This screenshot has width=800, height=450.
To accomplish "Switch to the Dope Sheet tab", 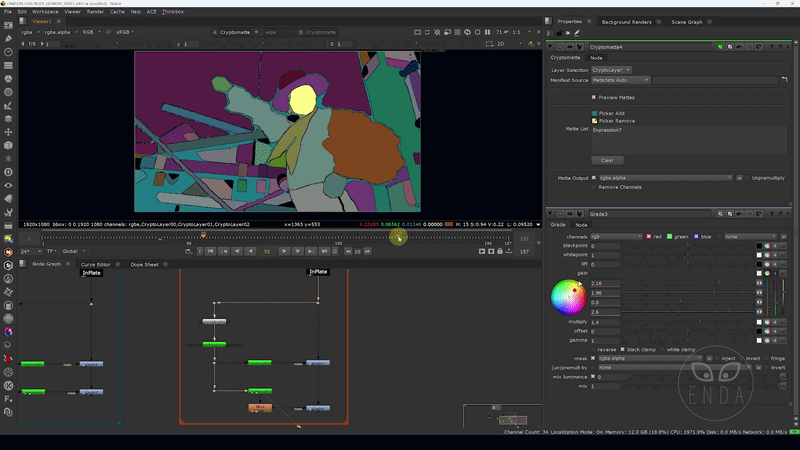I will 144,264.
